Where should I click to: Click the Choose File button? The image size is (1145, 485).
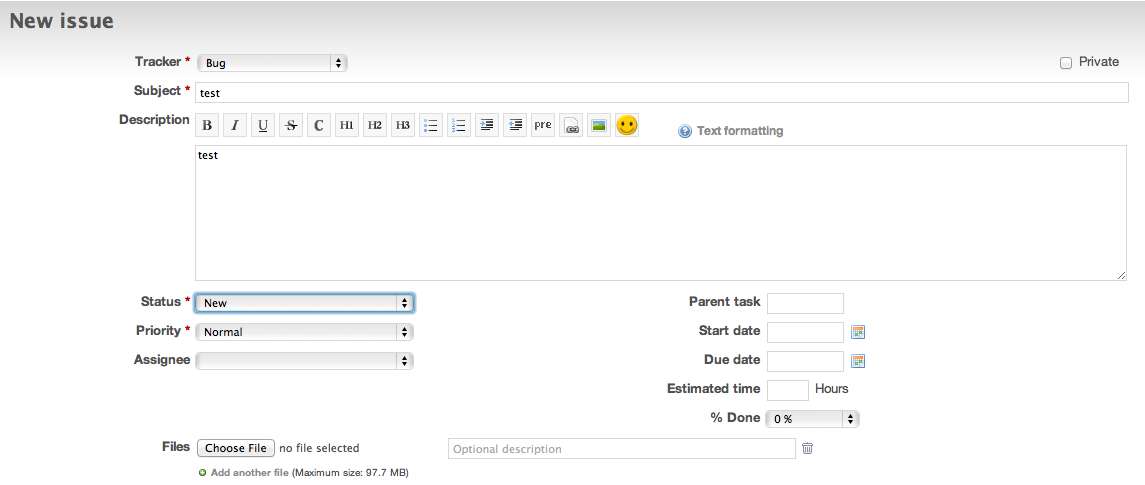(x=236, y=448)
